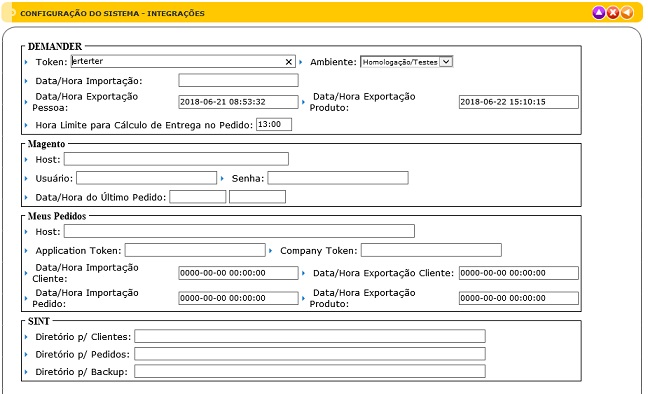Click the DEMANDER Token input field

pos(183,62)
